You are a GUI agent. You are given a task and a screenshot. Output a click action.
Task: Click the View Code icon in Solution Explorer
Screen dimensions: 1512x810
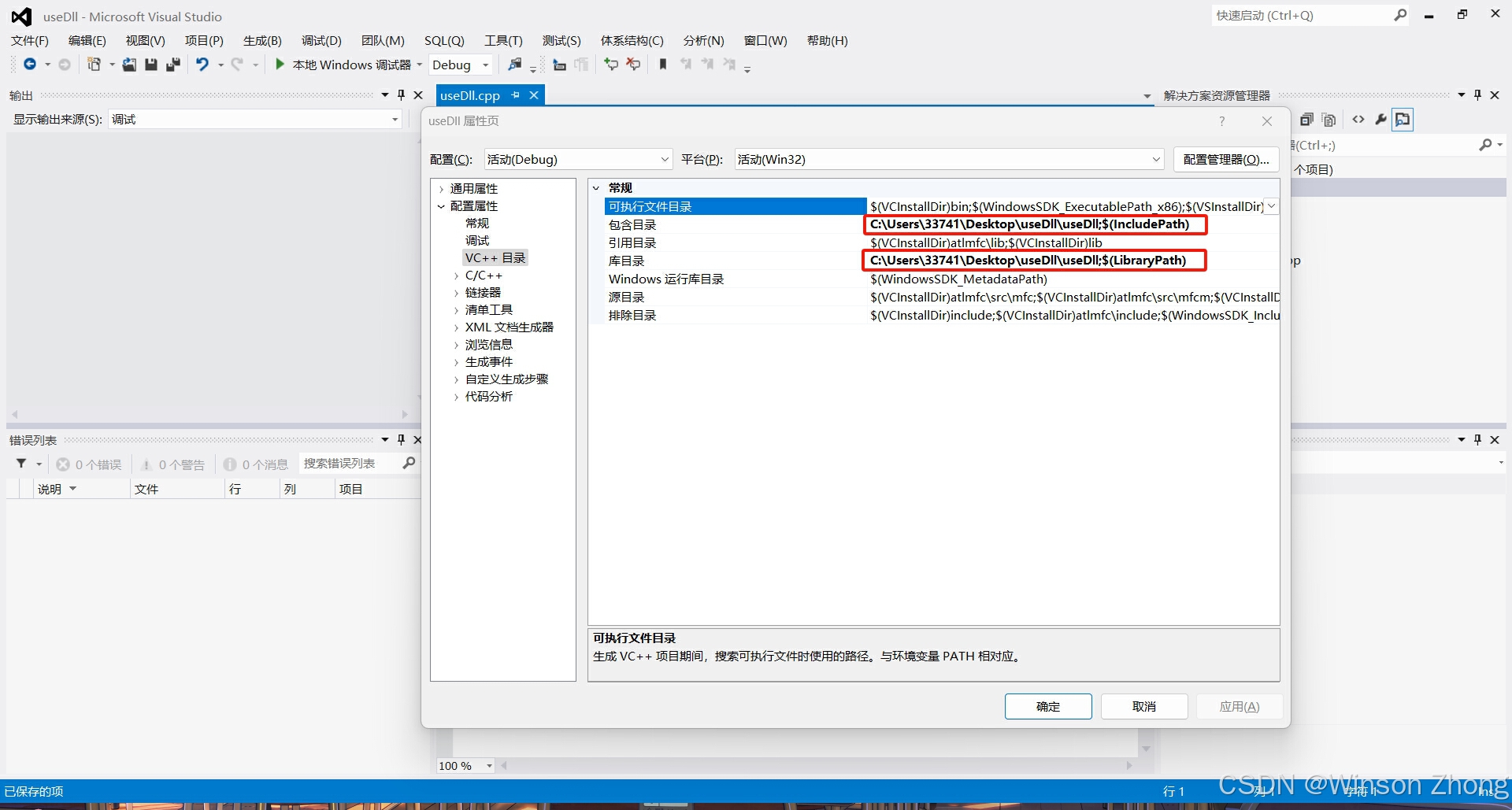pos(1358,119)
